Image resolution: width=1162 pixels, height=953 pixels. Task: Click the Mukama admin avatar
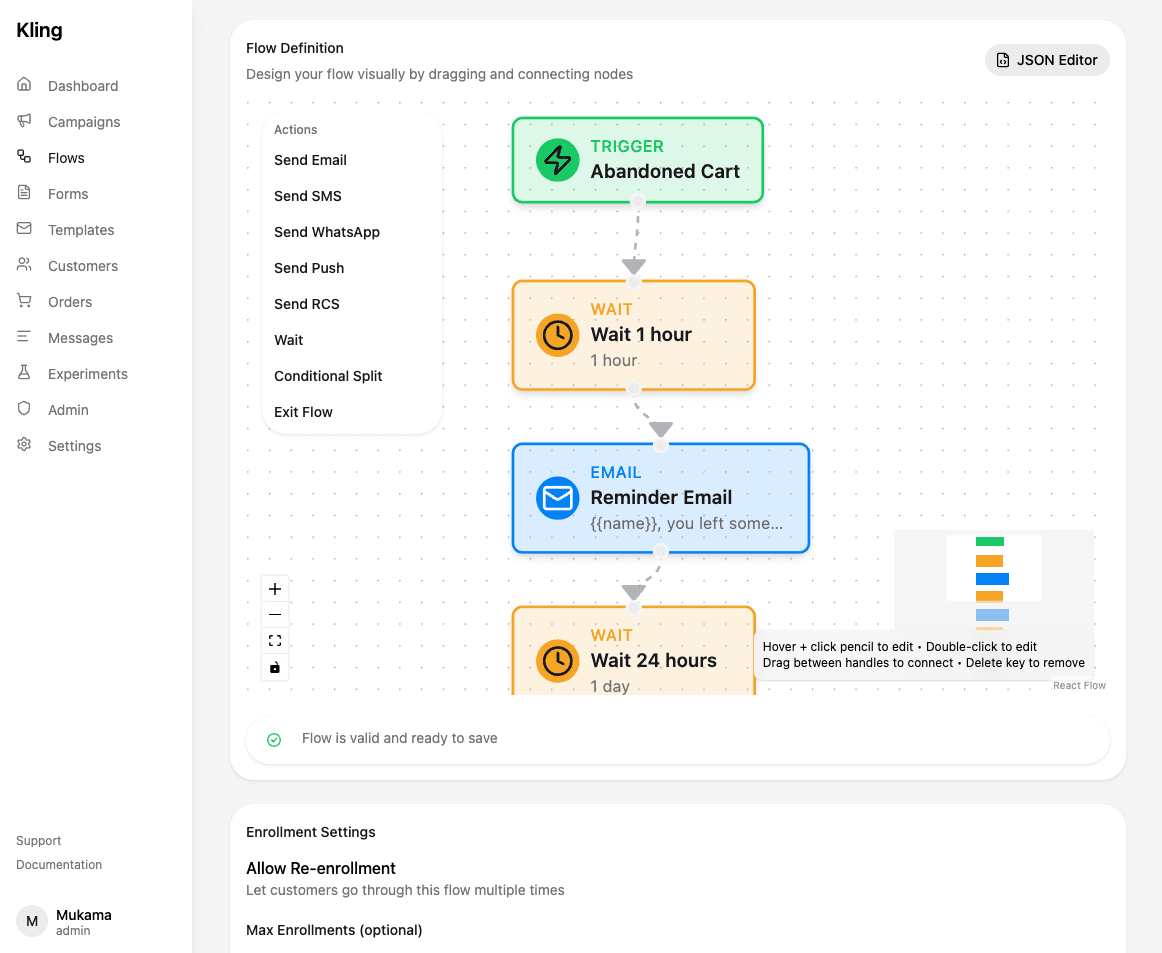(31, 919)
